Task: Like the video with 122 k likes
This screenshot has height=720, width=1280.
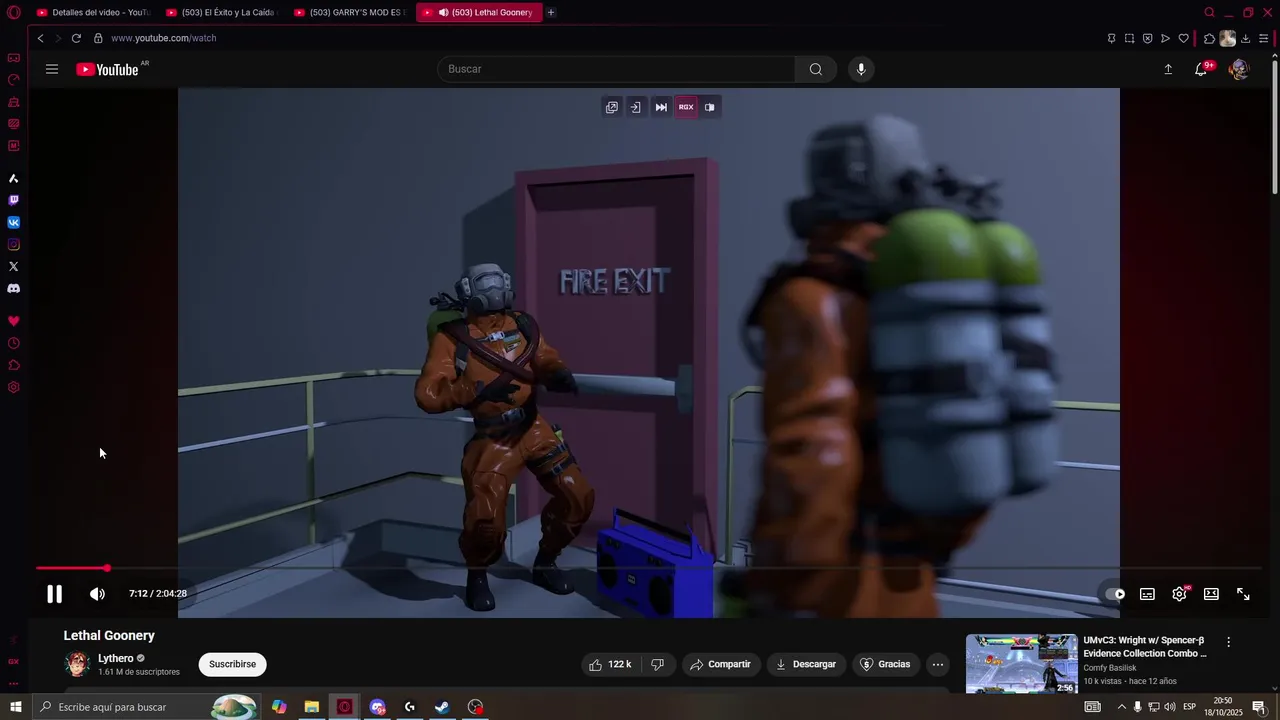Action: click(610, 664)
